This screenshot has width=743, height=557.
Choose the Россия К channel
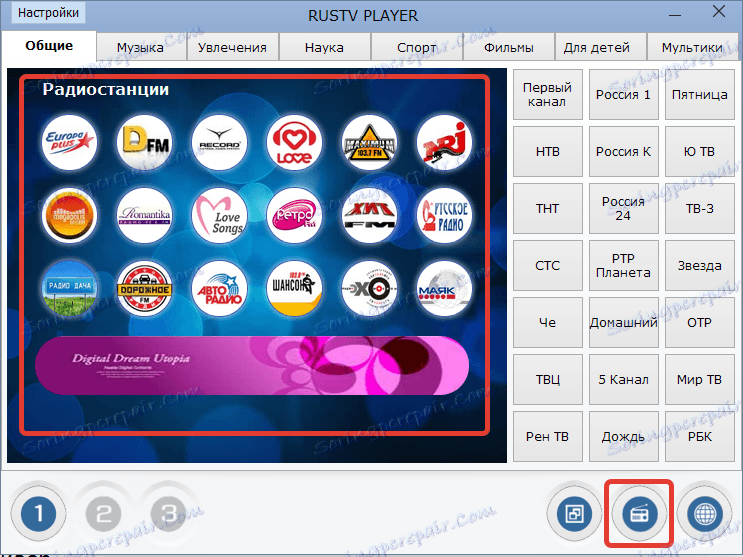coord(623,151)
